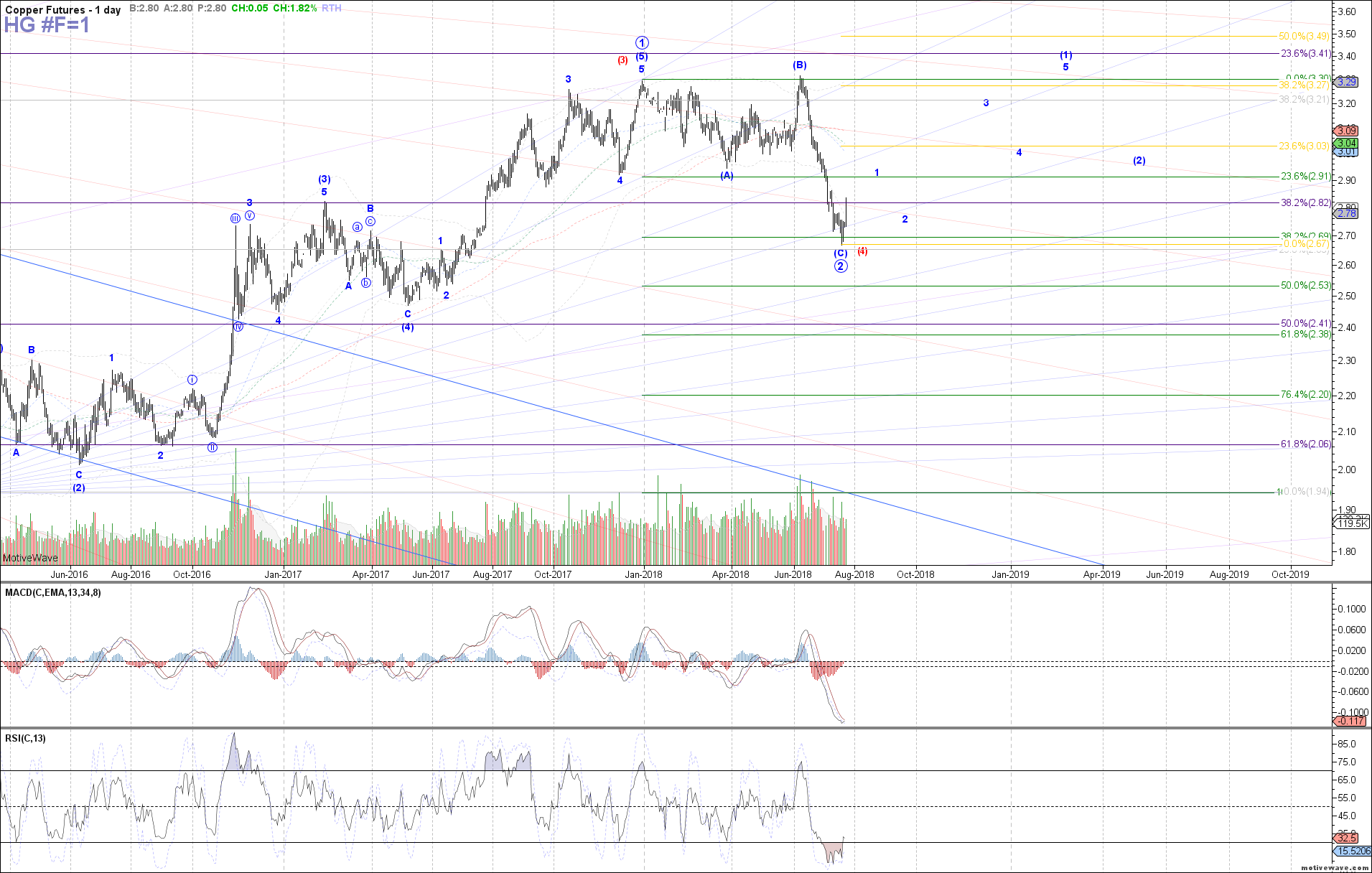The width and height of the screenshot is (1372, 873).
Task: Click the 119.5K volume tag
Action: [1352, 524]
